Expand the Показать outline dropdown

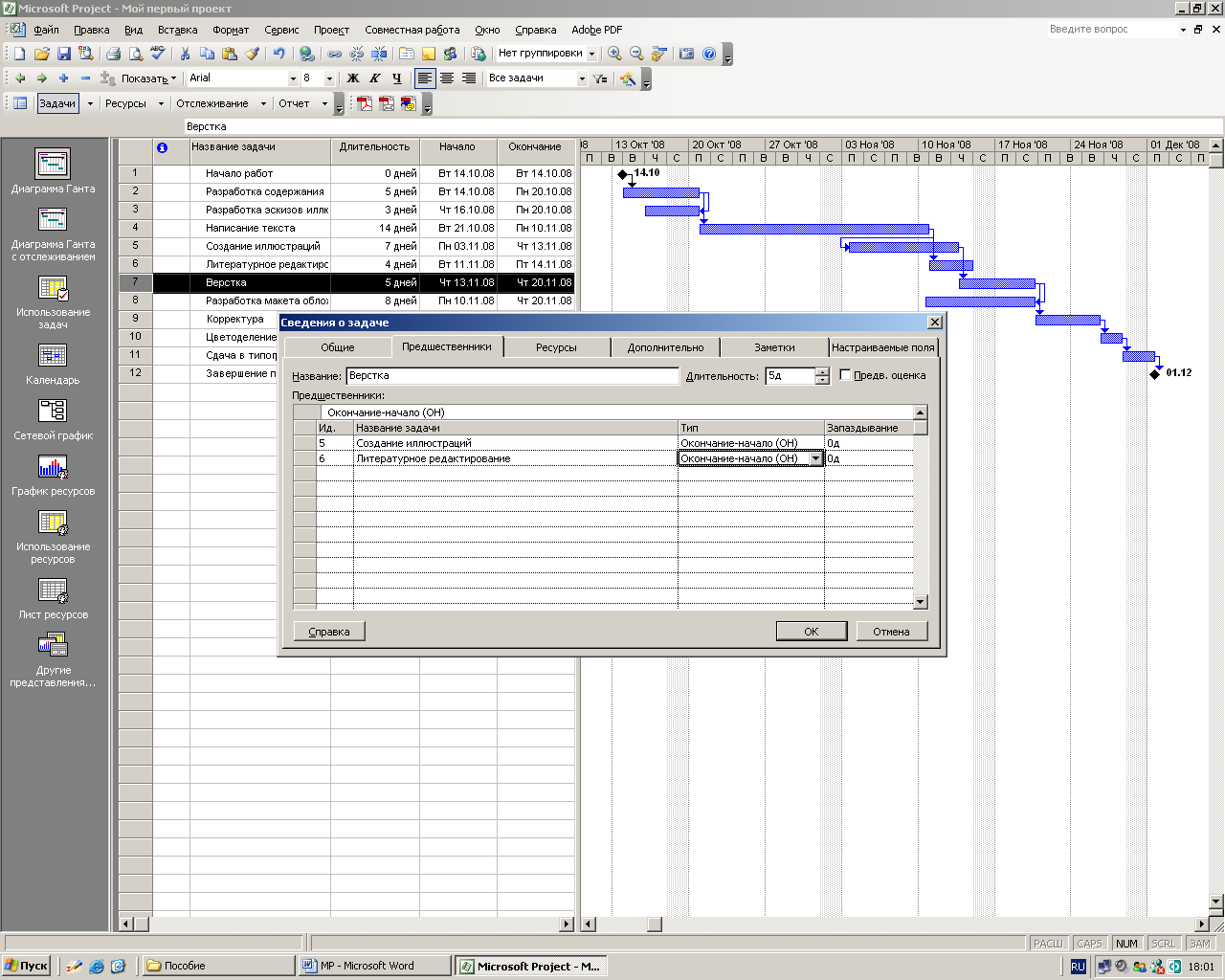click(x=149, y=78)
